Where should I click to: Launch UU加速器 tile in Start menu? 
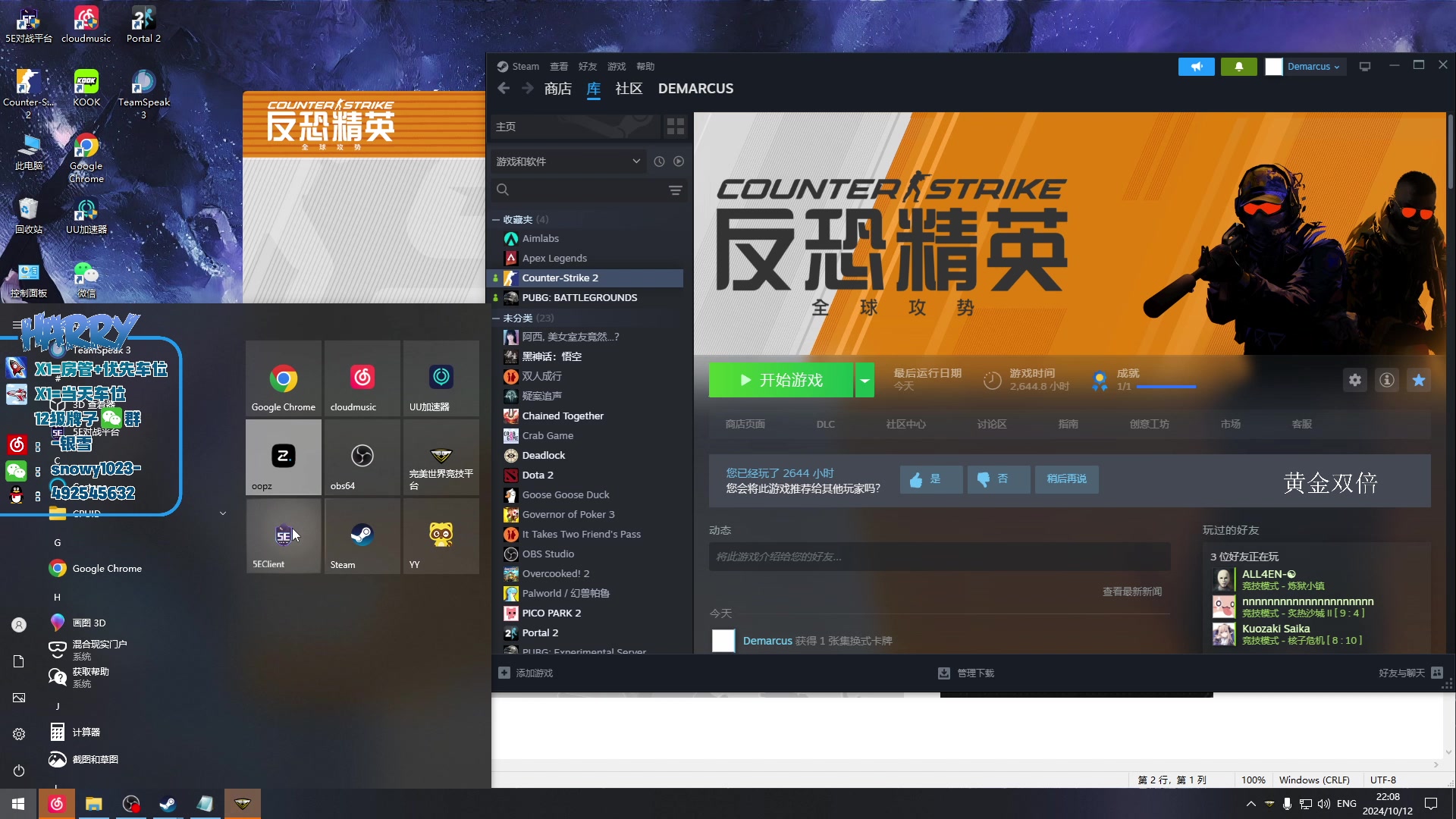[441, 378]
